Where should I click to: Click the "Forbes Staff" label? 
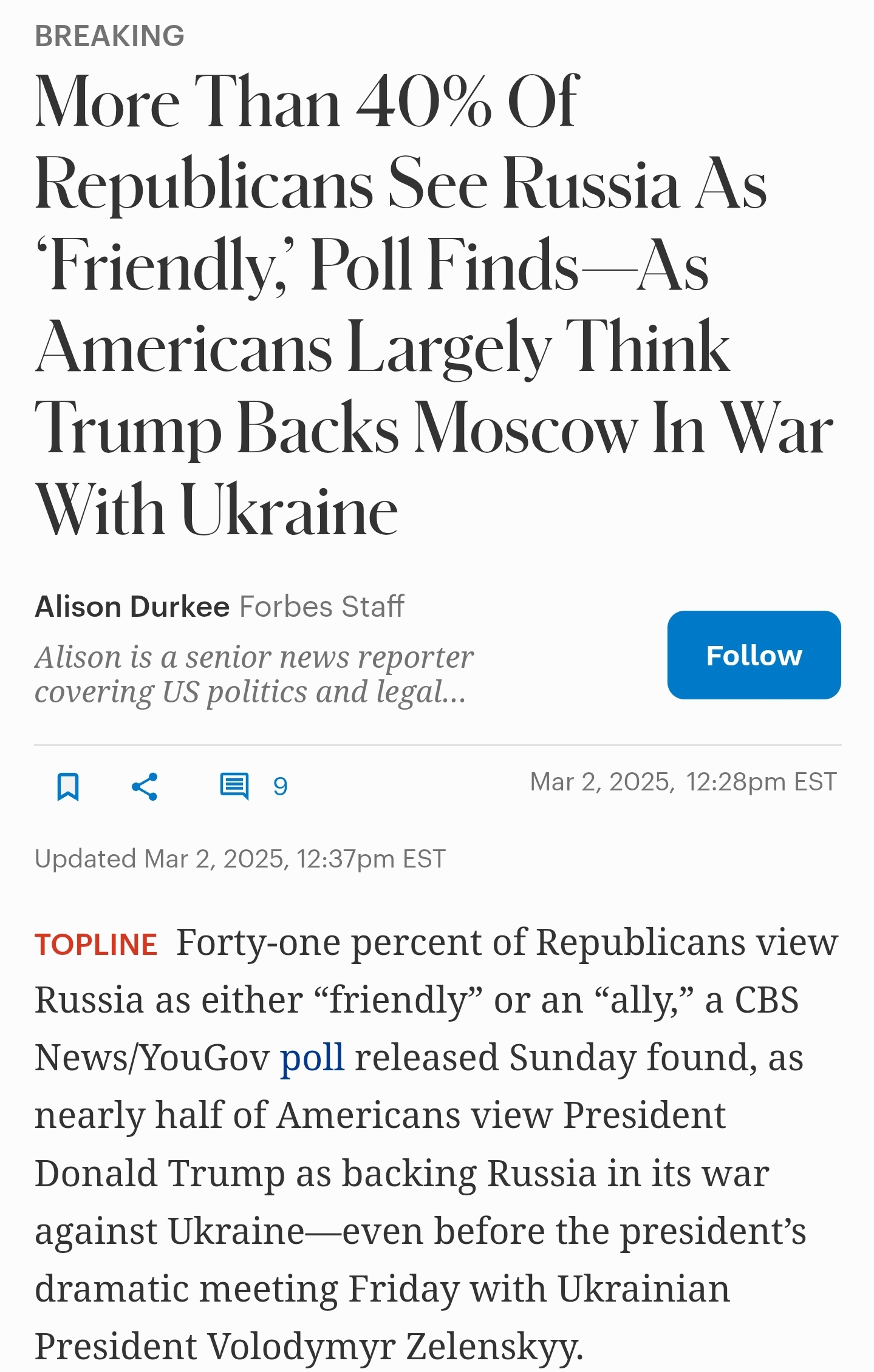point(322,606)
